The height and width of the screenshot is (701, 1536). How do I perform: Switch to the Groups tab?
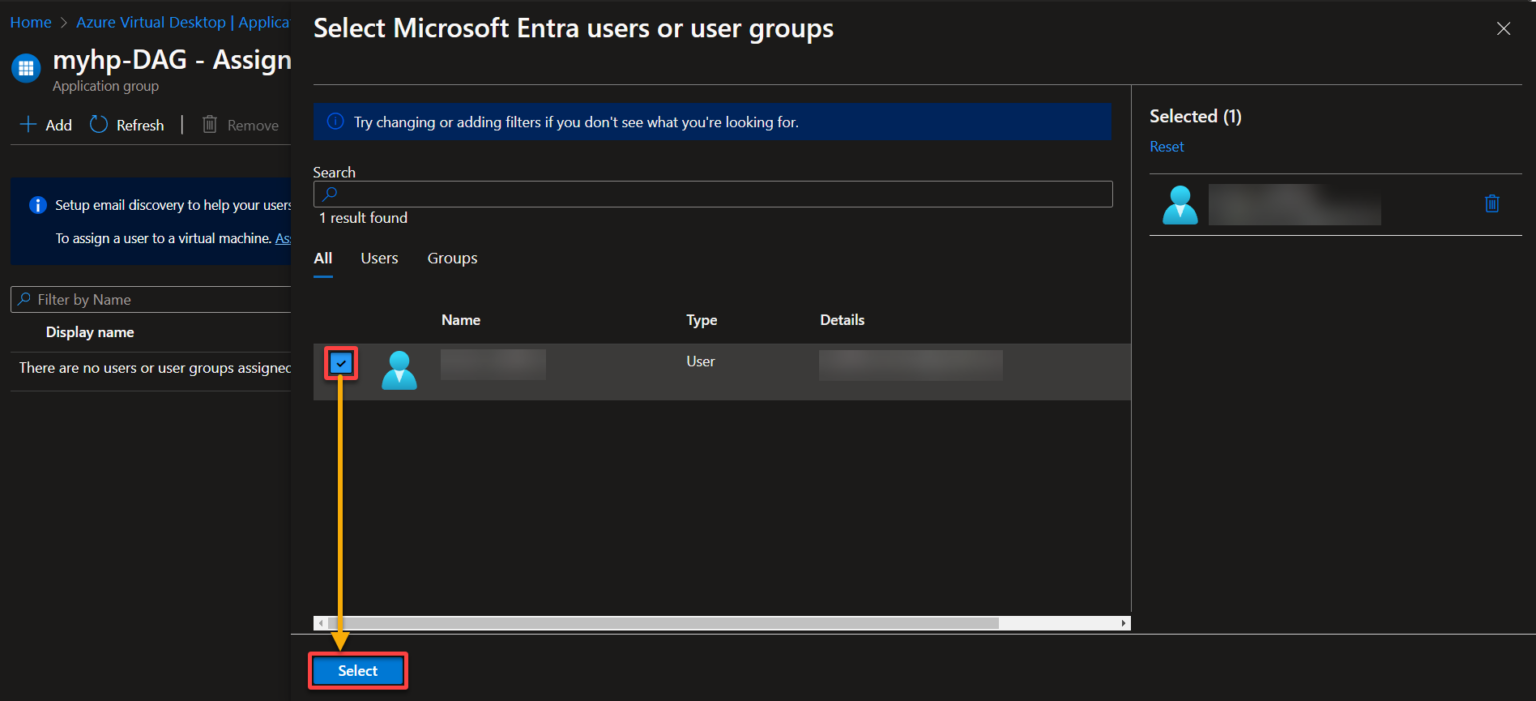(451, 258)
